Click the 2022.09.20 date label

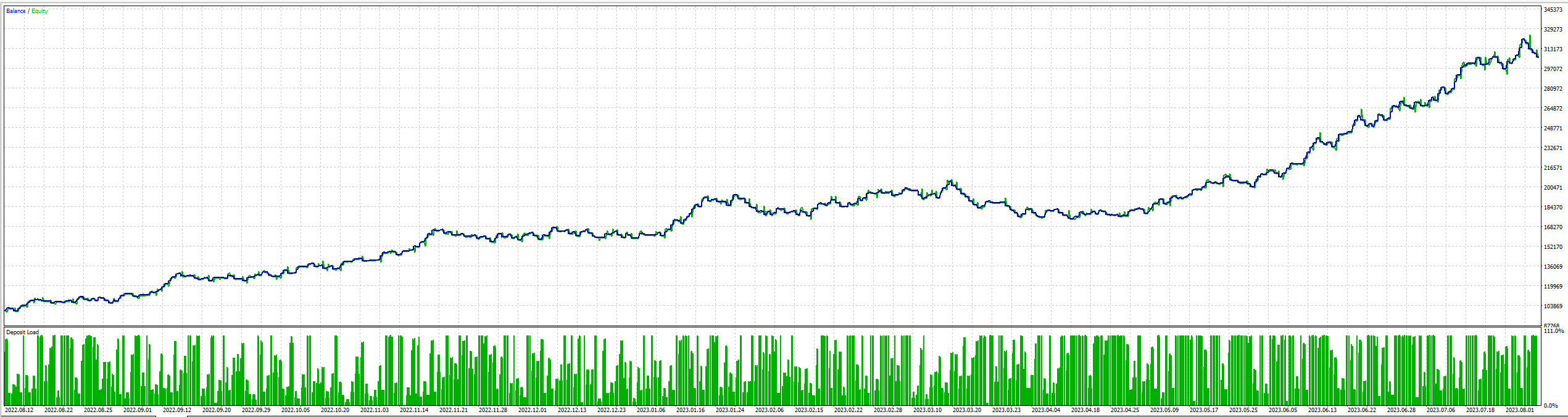click(217, 410)
